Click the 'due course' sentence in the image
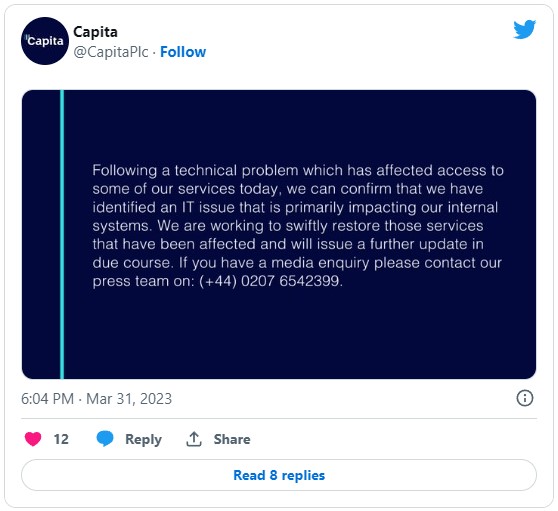The width and height of the screenshot is (558, 511). (133, 263)
